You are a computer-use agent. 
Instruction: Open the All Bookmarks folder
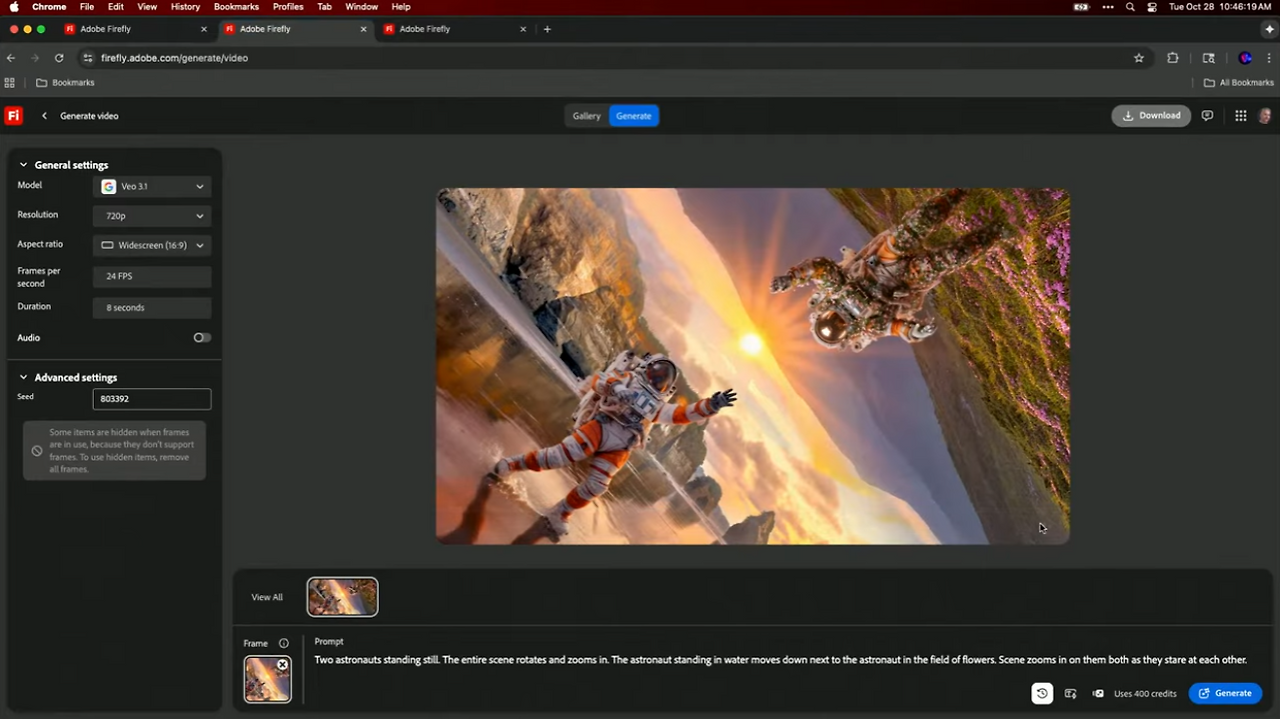tap(1238, 83)
